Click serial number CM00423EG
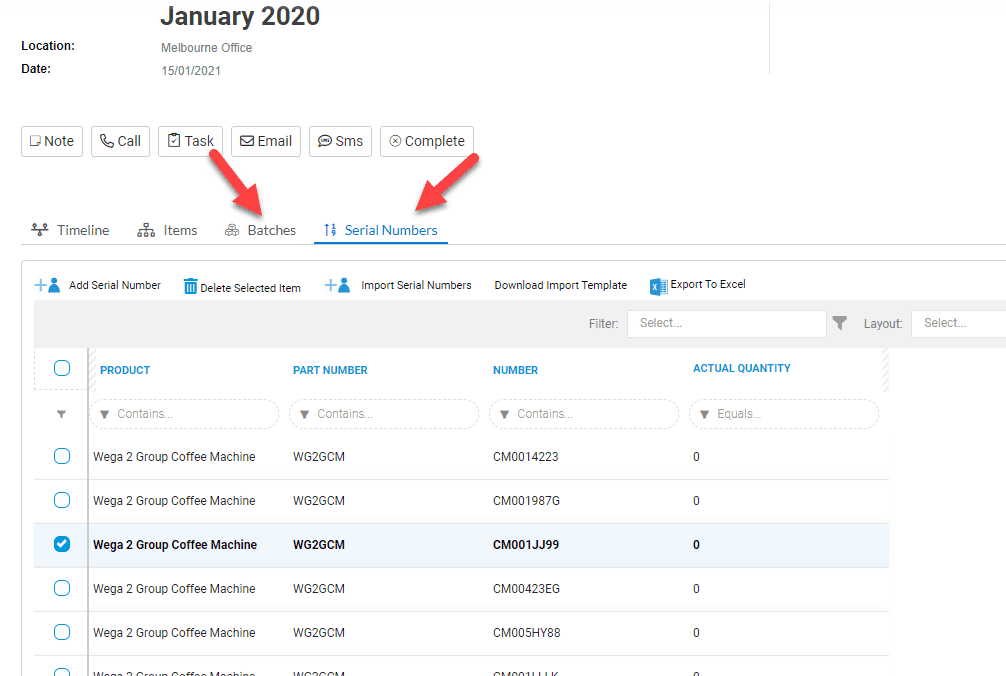 coord(526,589)
